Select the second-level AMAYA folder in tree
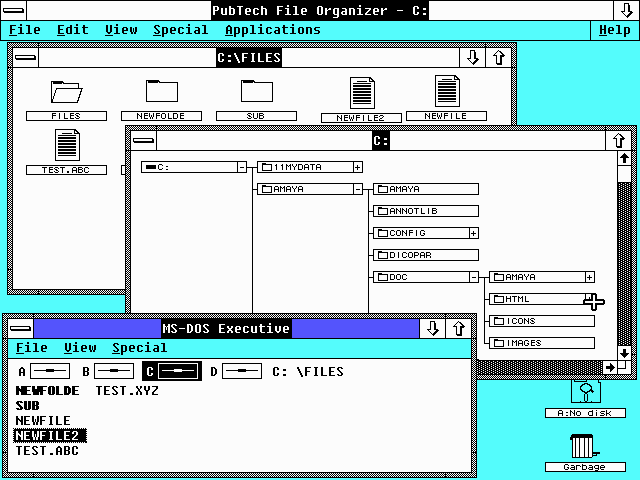The width and height of the screenshot is (640, 480). pos(426,189)
